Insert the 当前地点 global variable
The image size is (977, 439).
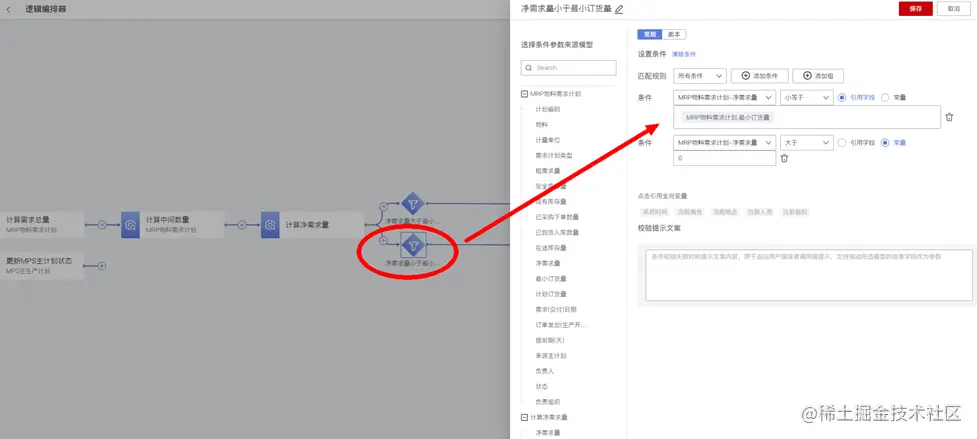click(725, 212)
